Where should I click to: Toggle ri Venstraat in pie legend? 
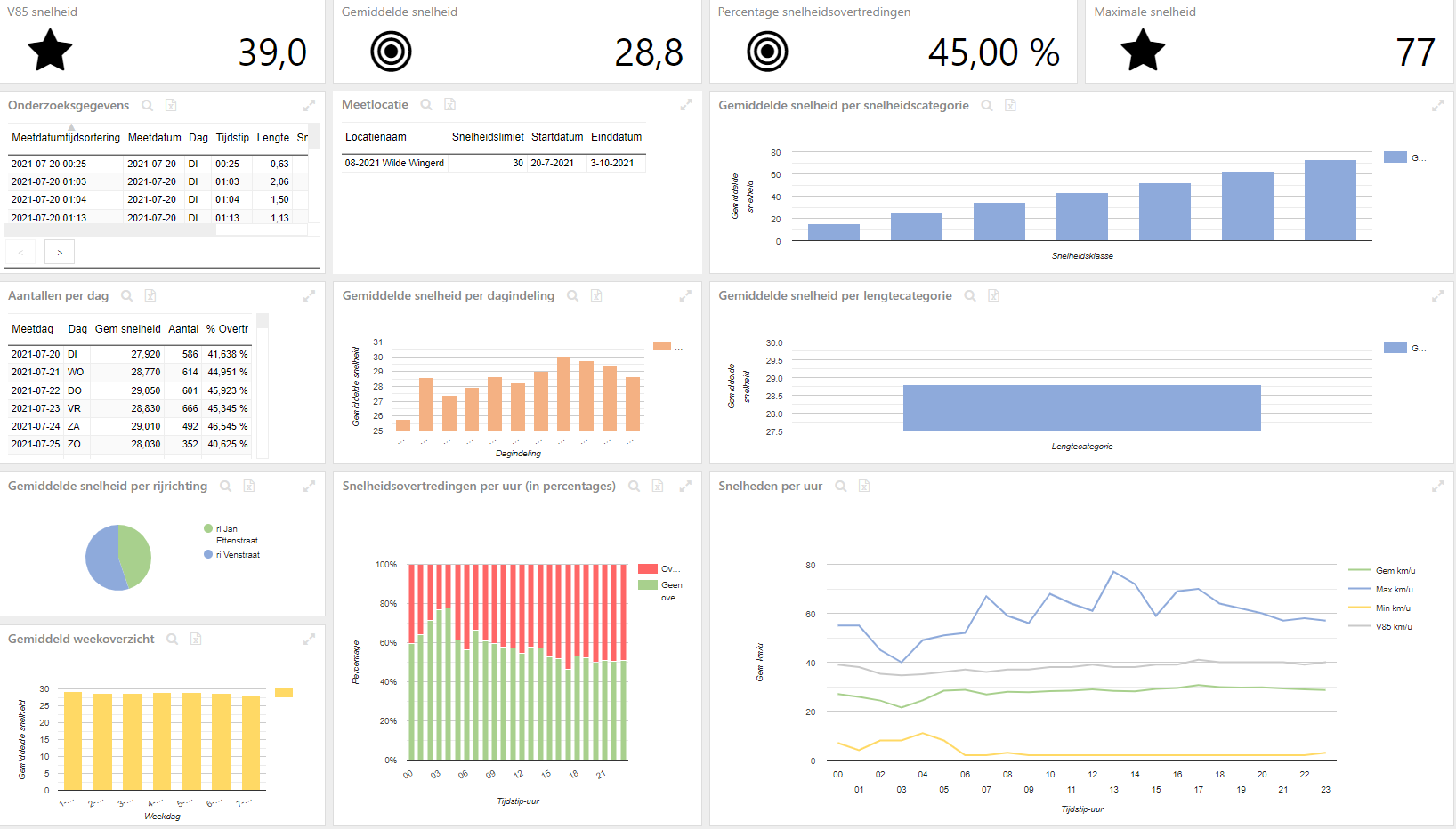click(232, 554)
